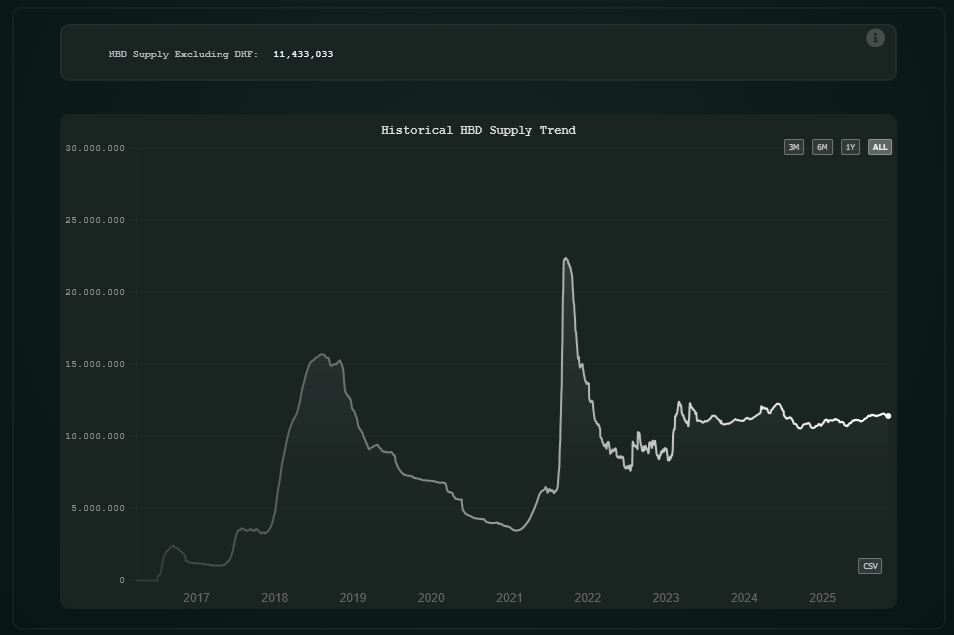Select the 3M time range
954x635 pixels.
793,147
